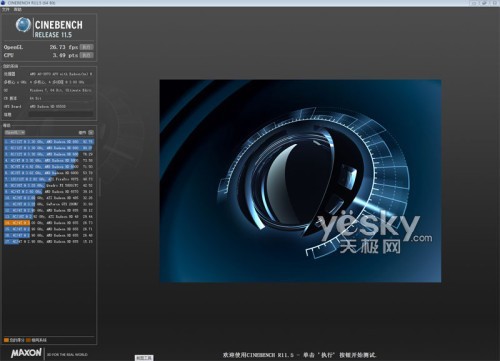Select the orange highlighted ranking row

pos(49,223)
